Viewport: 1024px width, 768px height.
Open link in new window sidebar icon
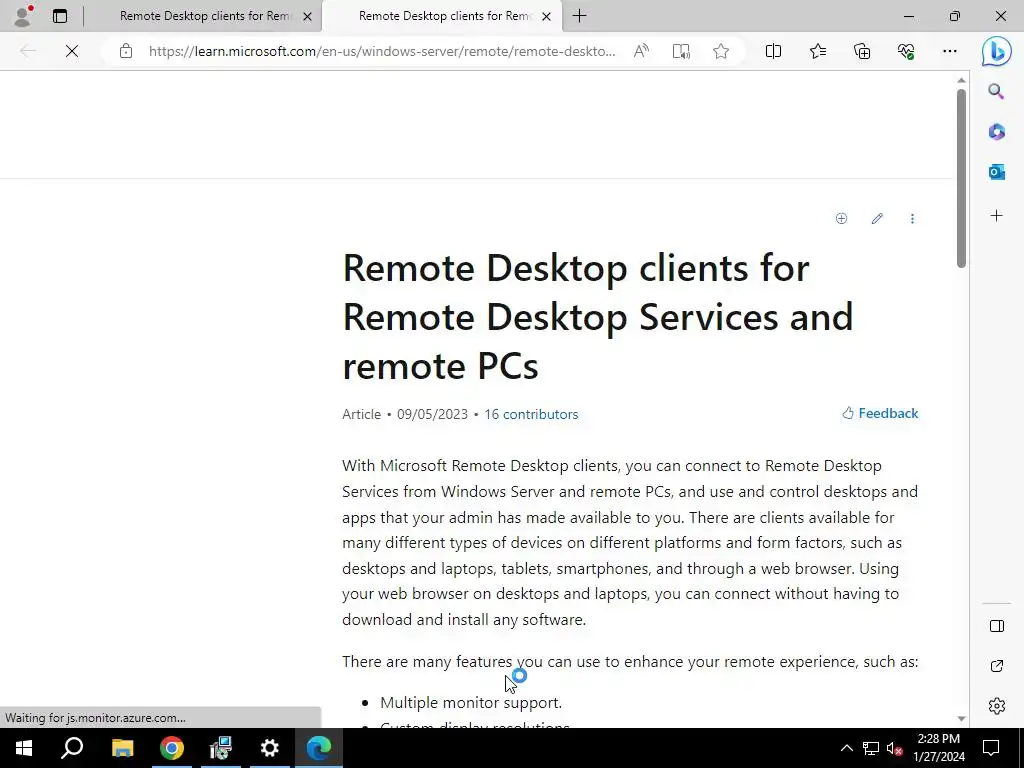(997, 666)
